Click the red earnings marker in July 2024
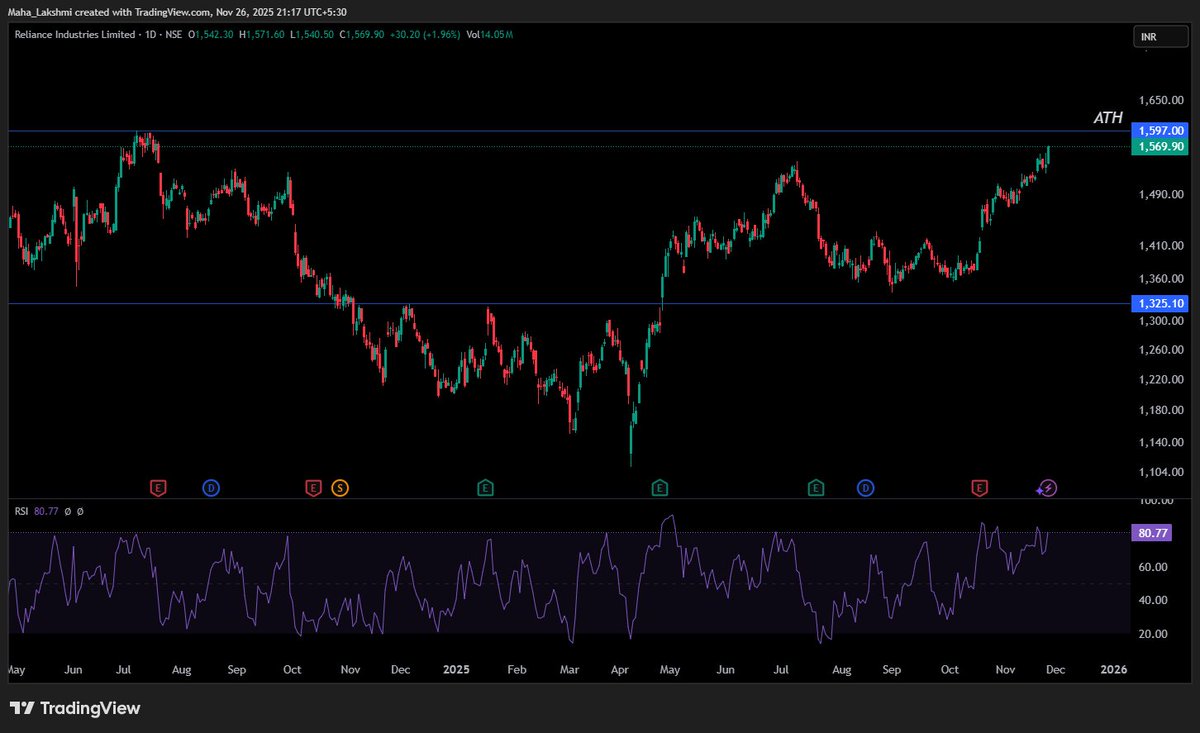The image size is (1200, 733). point(158,488)
